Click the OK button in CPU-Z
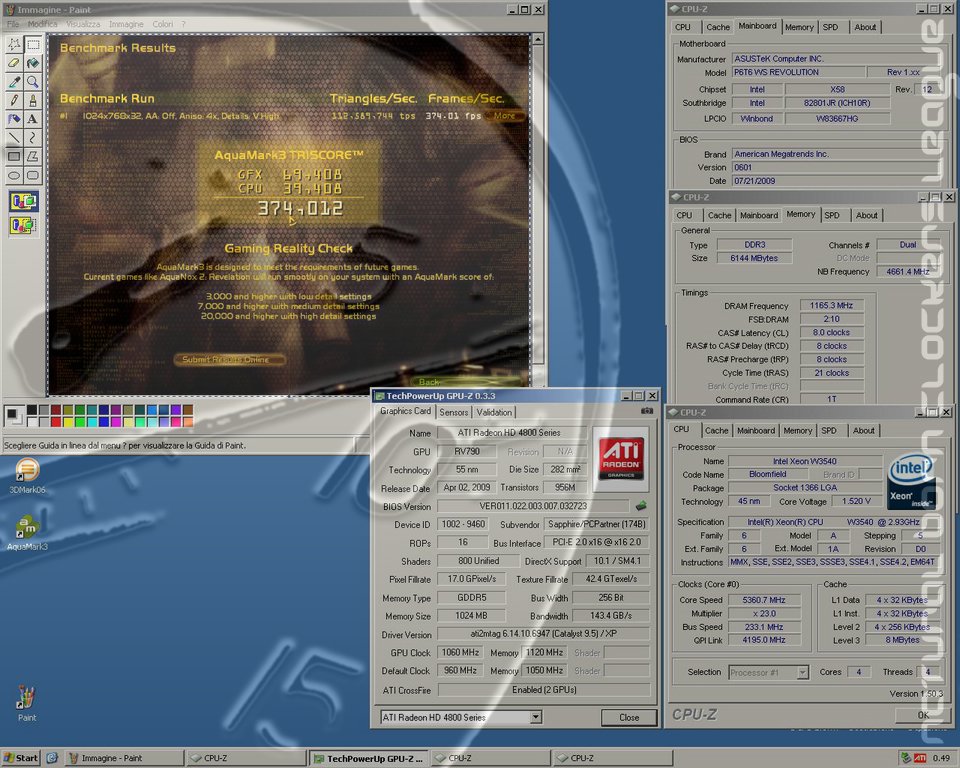 click(x=923, y=715)
